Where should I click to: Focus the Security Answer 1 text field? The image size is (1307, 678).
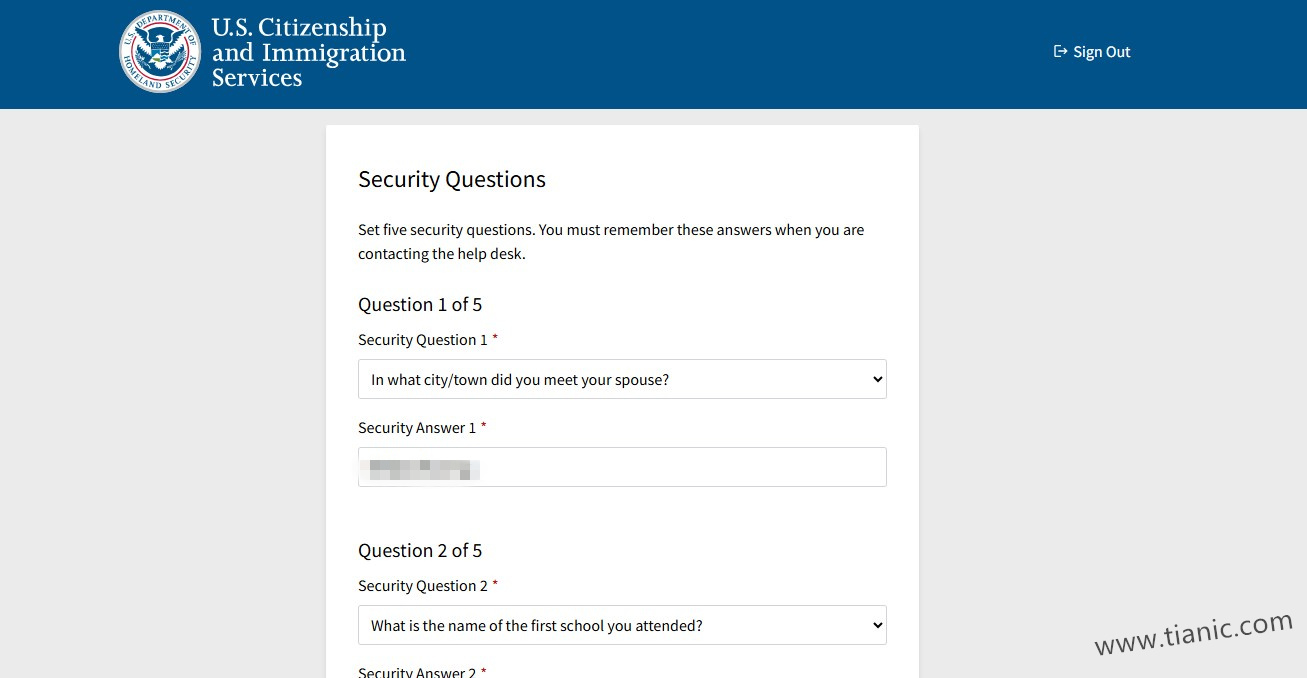[x=622, y=467]
